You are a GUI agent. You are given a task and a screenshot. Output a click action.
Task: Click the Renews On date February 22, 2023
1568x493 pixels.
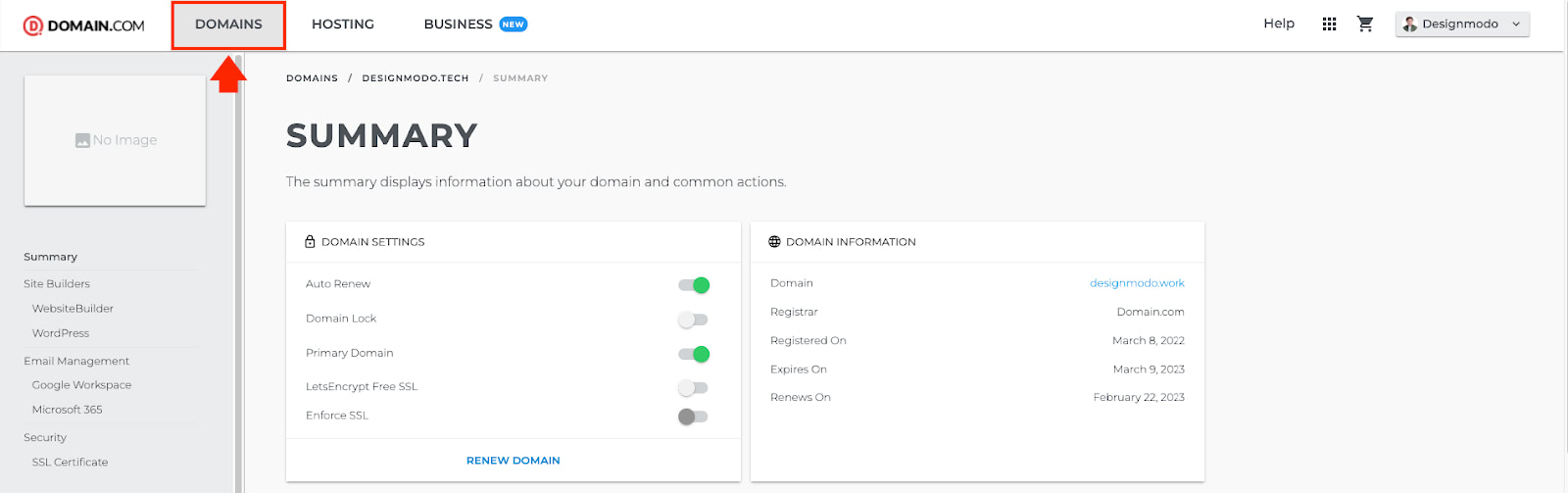[x=1139, y=398]
